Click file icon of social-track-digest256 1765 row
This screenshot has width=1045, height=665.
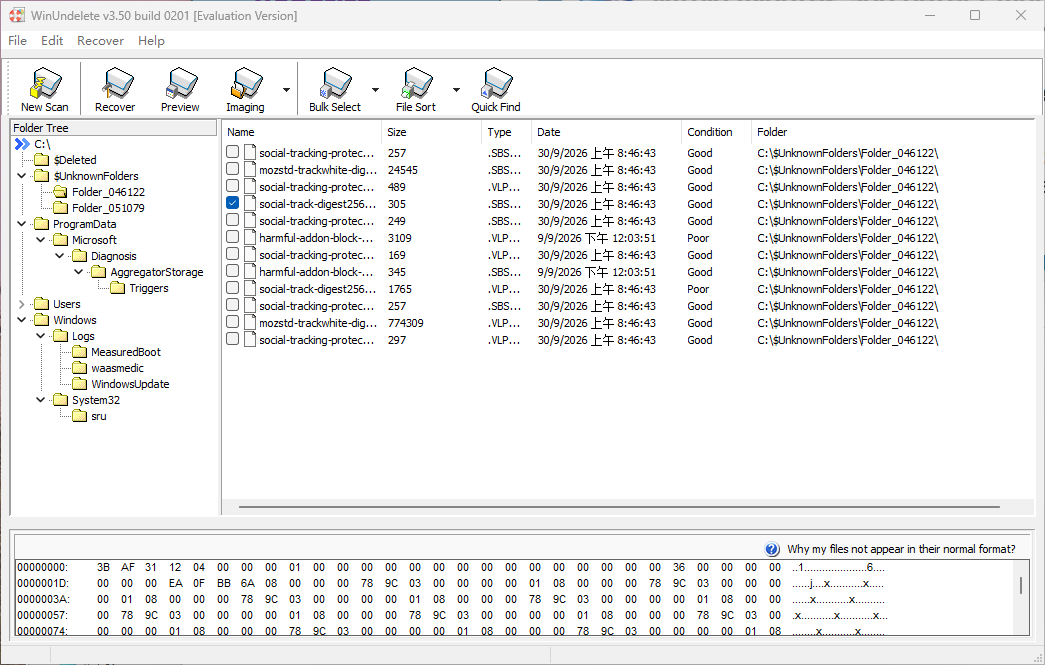(250, 289)
